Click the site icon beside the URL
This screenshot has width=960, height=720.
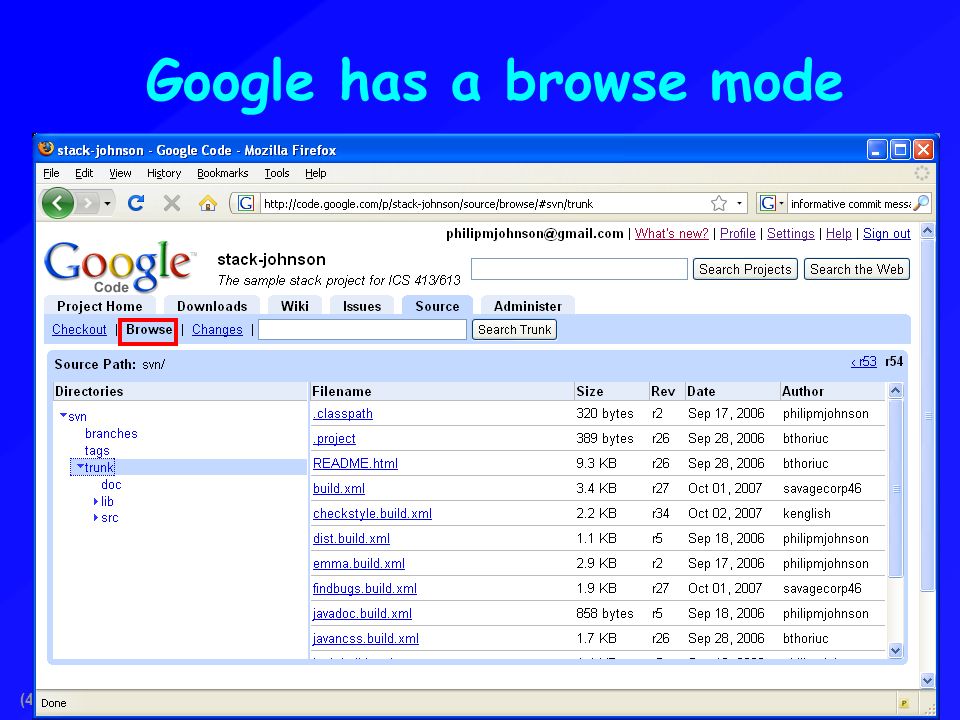tap(246, 203)
